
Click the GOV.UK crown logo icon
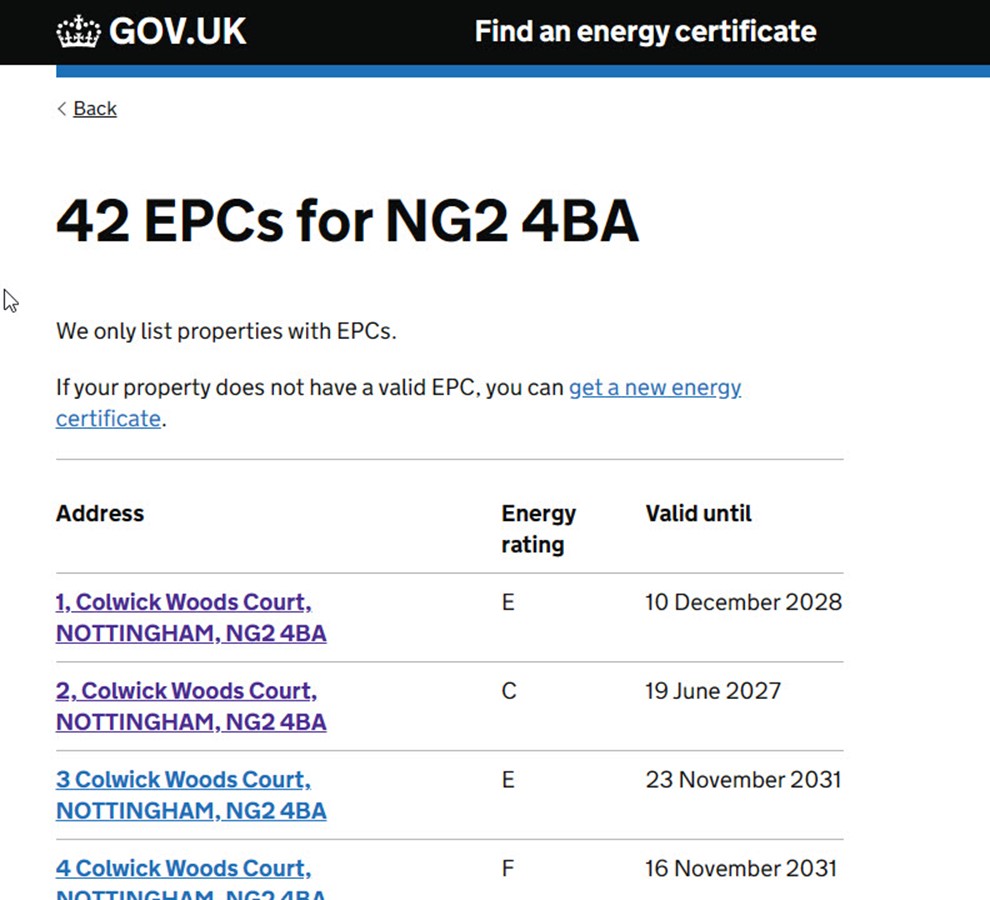(x=79, y=32)
